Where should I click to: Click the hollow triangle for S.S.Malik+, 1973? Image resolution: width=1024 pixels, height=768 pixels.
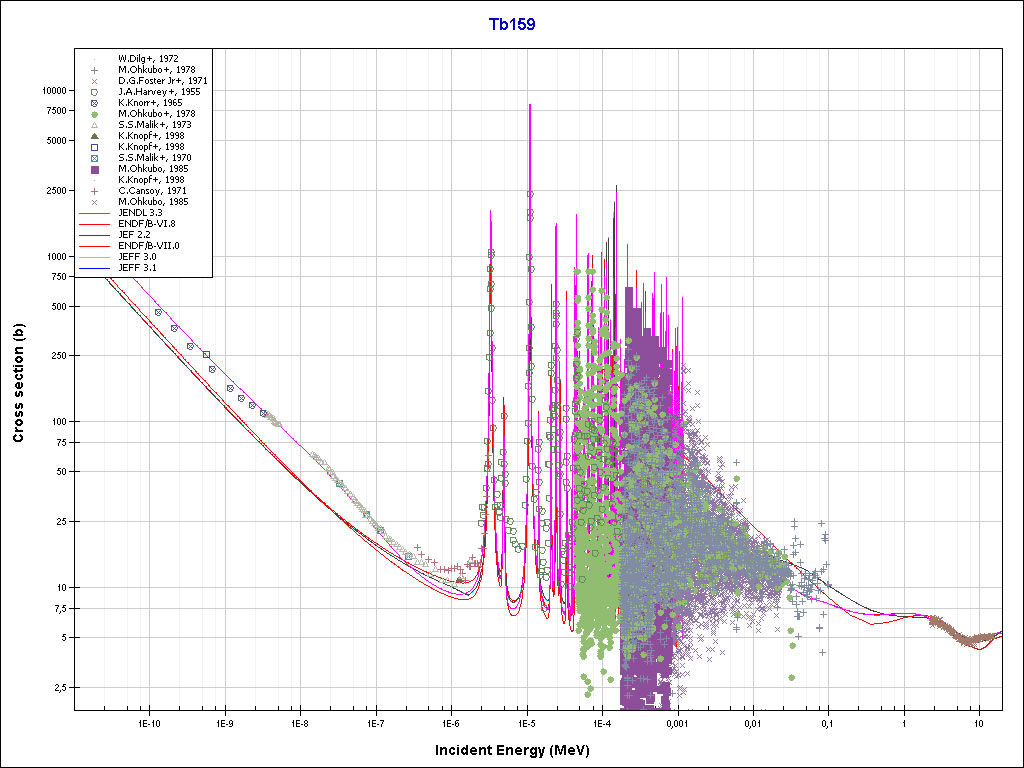click(x=93, y=124)
